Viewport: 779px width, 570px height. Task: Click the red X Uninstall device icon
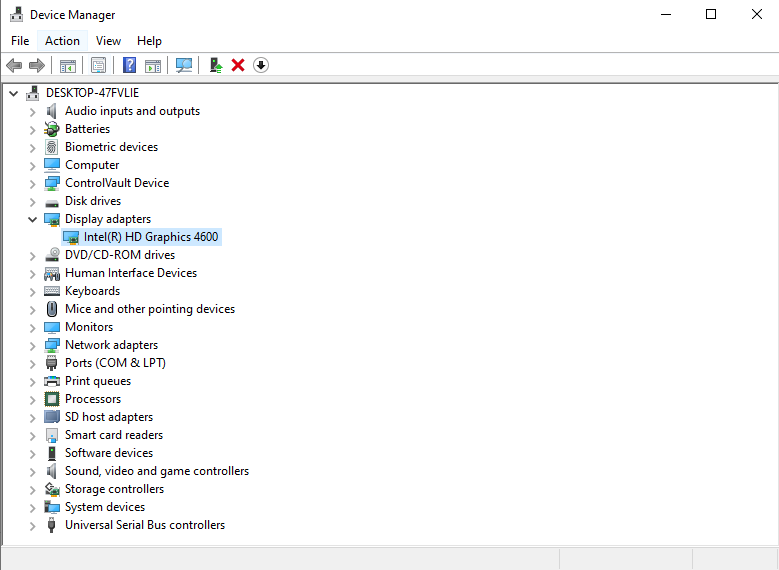pyautogui.click(x=238, y=65)
